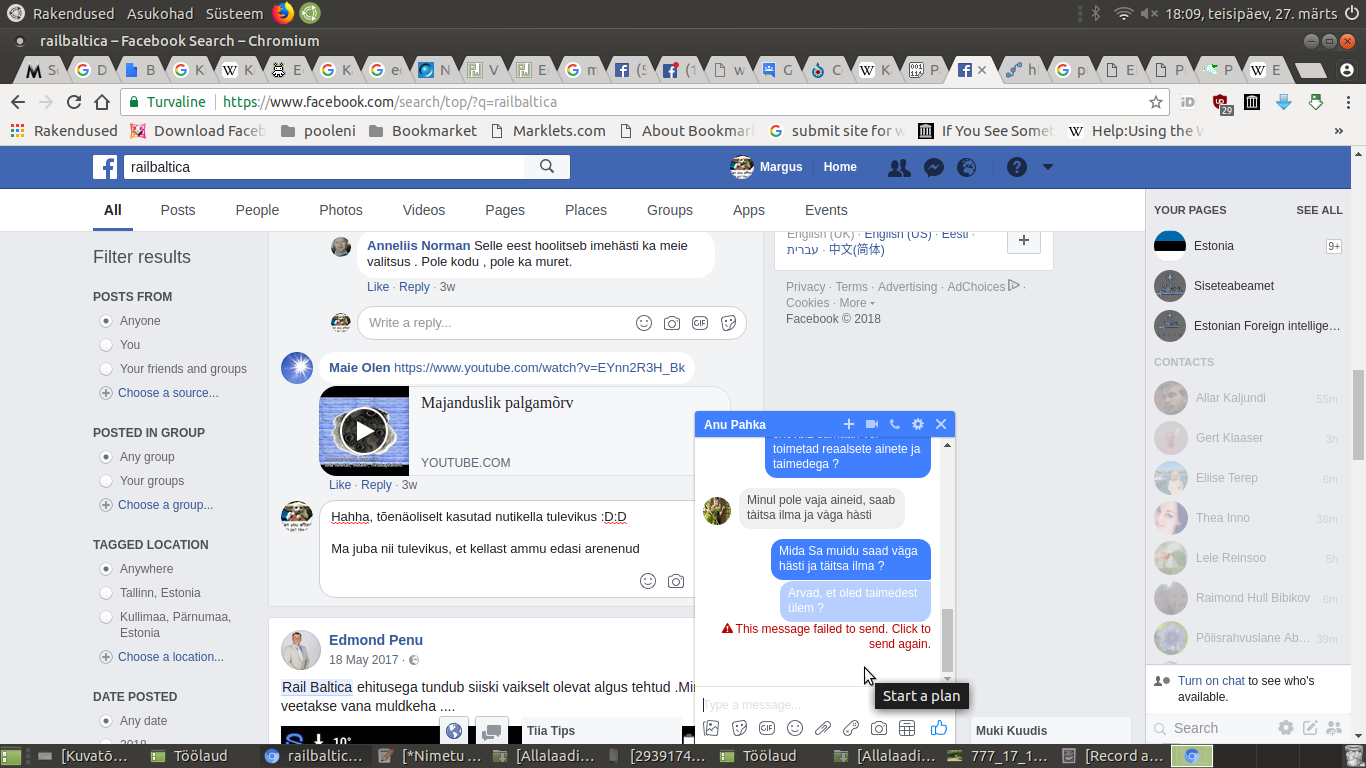The image size is (1366, 768).
Task: Launch Firefox from the top panel
Action: pos(283,13)
